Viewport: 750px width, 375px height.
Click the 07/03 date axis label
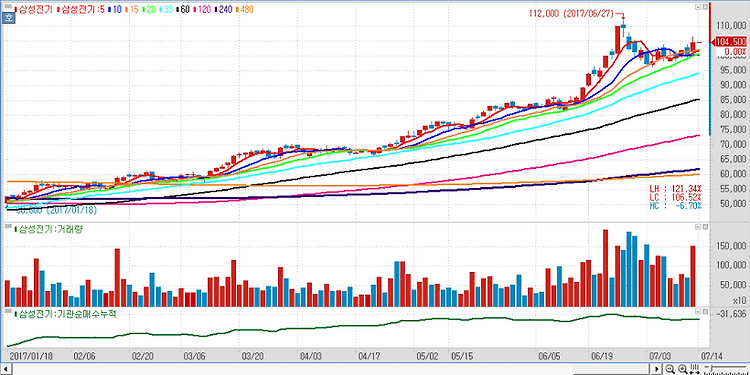point(660,356)
